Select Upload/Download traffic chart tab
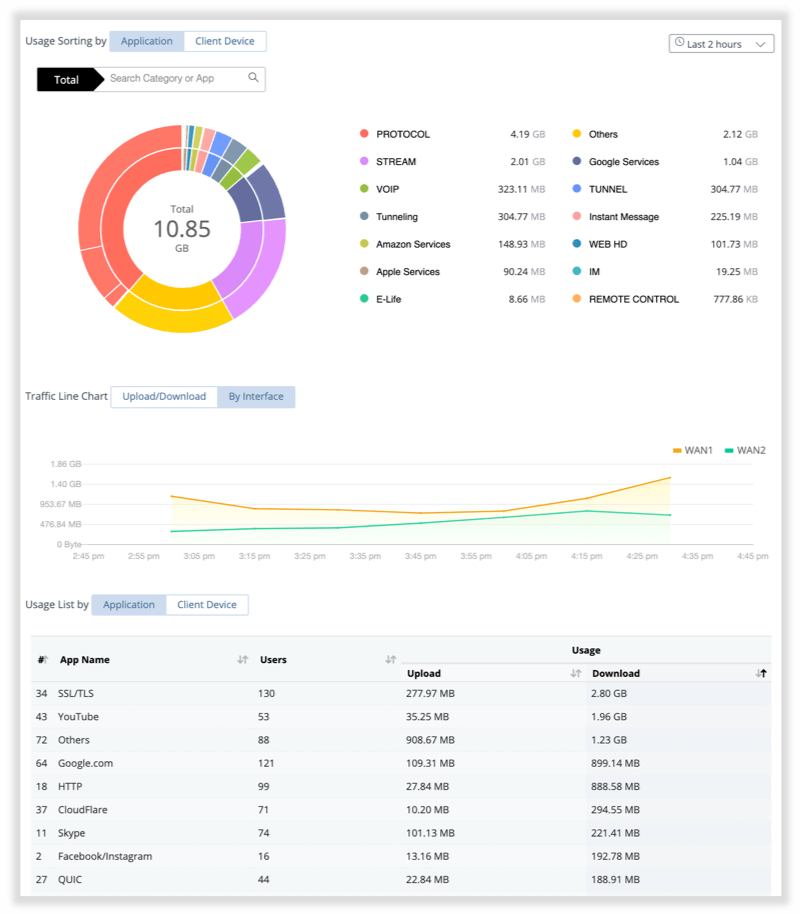The height and width of the screenshot is (914, 800). point(164,397)
